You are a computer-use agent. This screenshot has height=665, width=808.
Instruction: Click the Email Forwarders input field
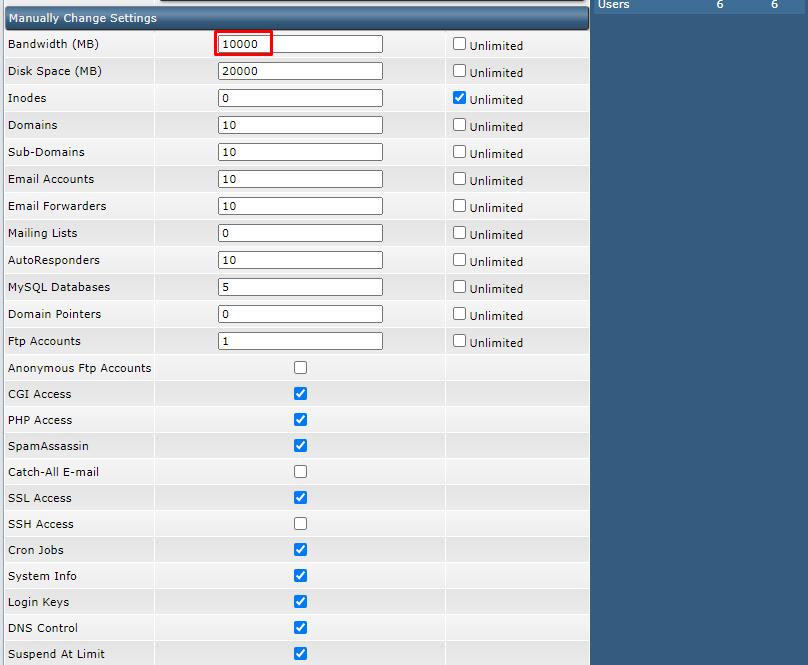coord(300,206)
